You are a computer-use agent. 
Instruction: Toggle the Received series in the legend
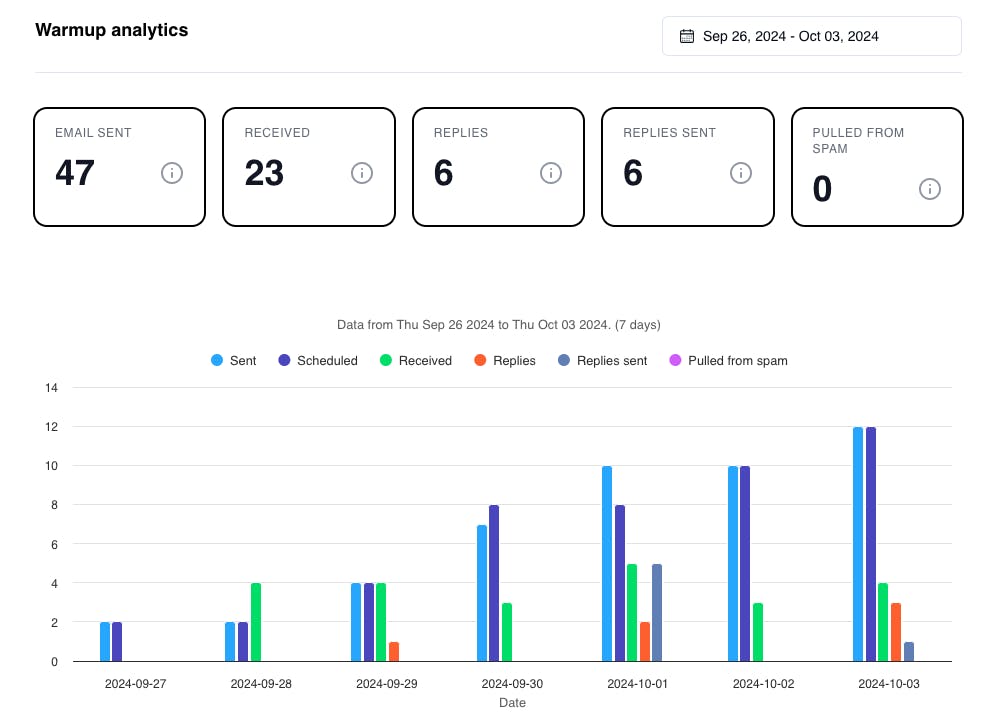click(x=381, y=360)
